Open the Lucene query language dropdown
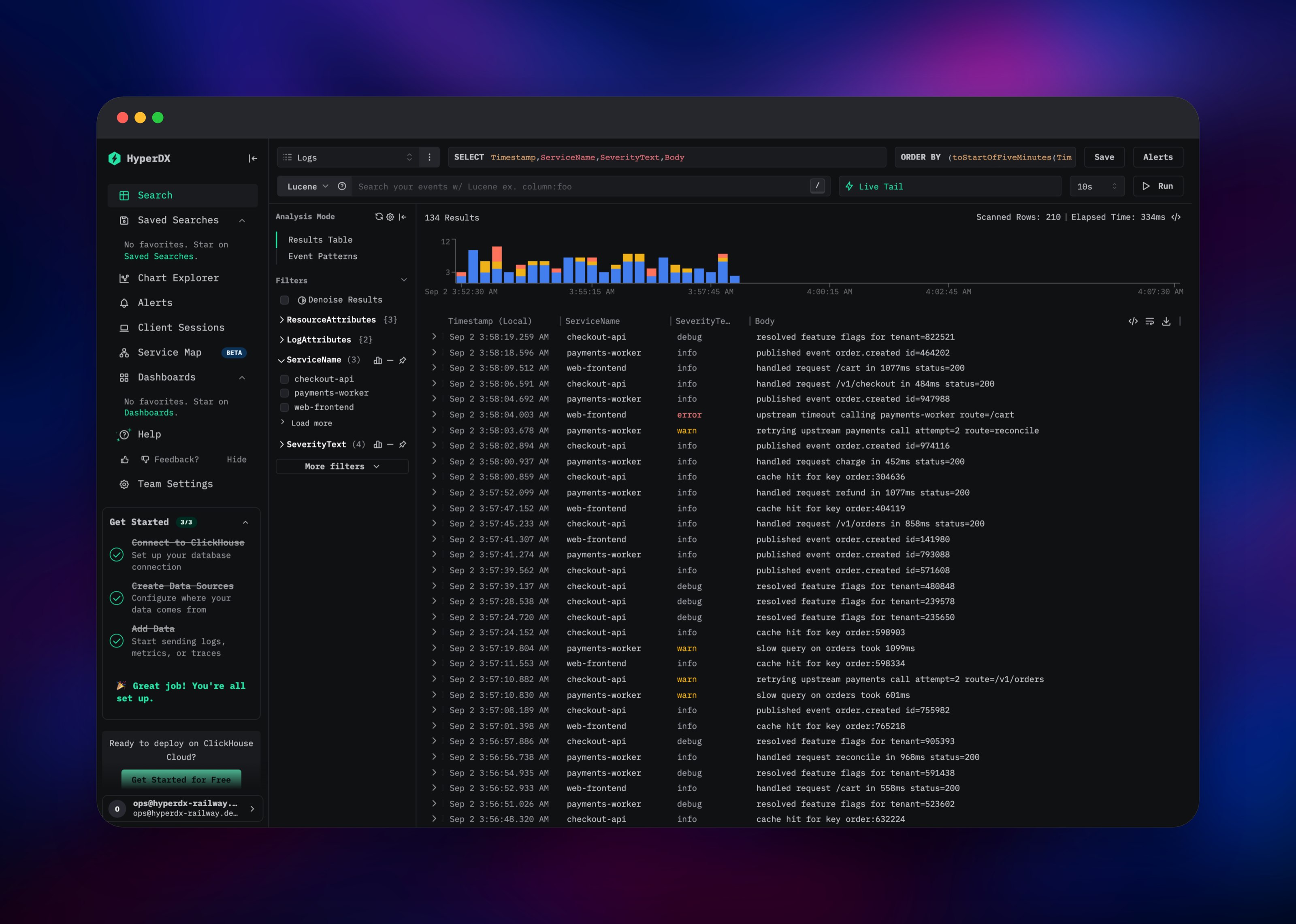This screenshot has width=1296, height=924. (308, 186)
